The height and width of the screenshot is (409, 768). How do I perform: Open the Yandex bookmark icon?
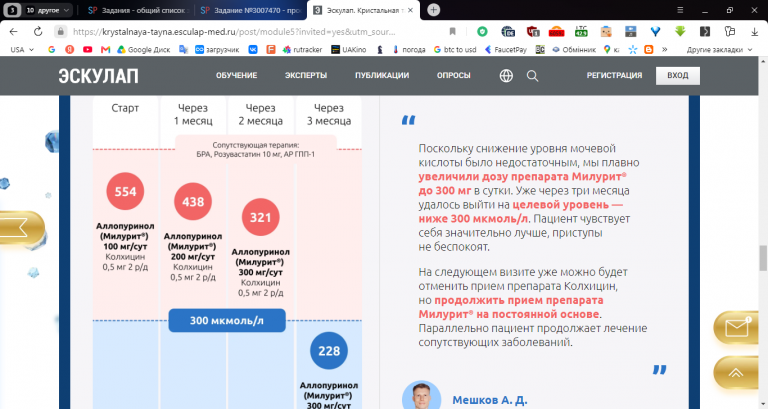[70, 49]
